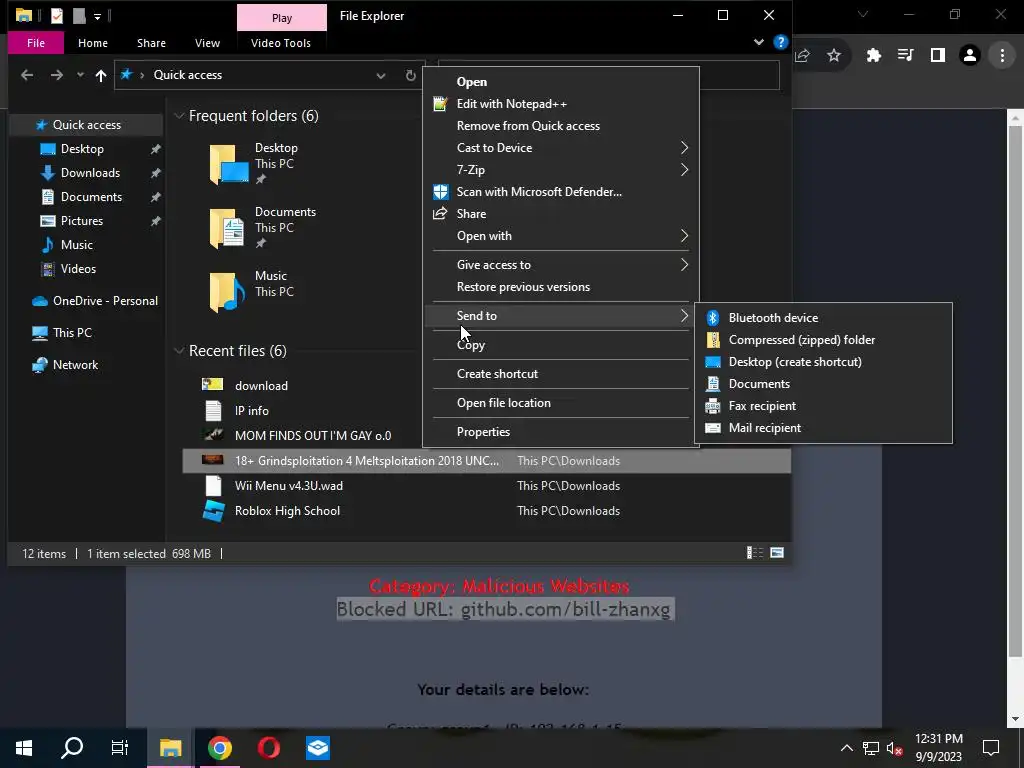This screenshot has width=1024, height=768.
Task: Click the Back navigation arrow
Action: click(27, 75)
